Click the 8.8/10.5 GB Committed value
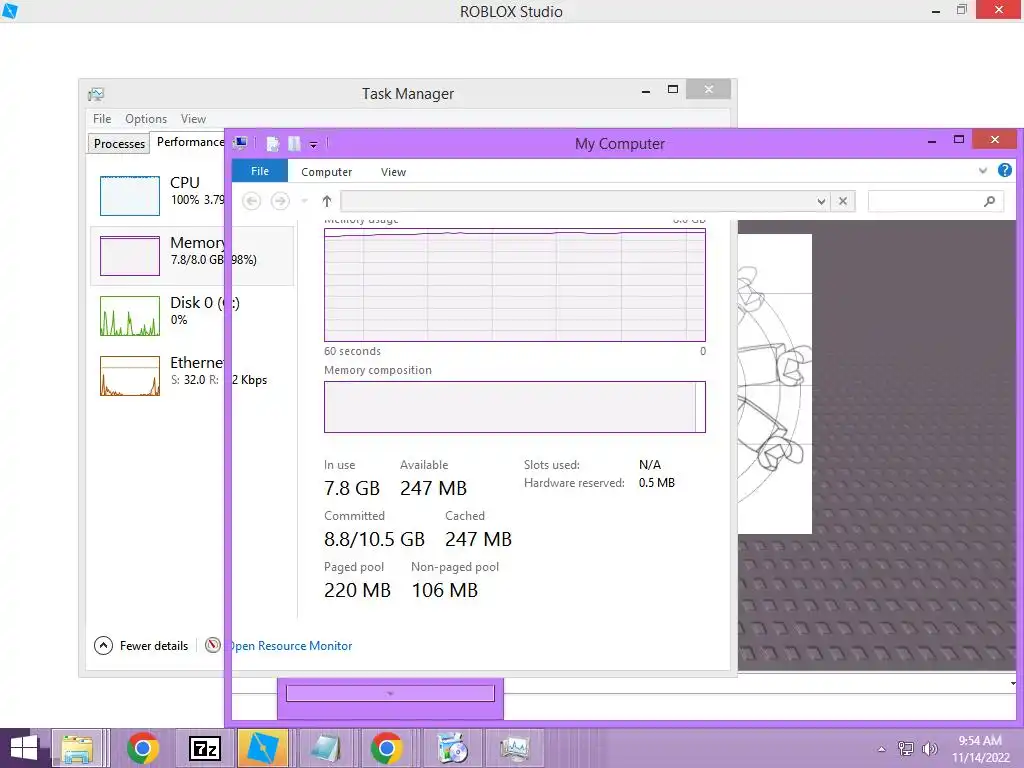Image resolution: width=1024 pixels, height=768 pixels. click(374, 539)
